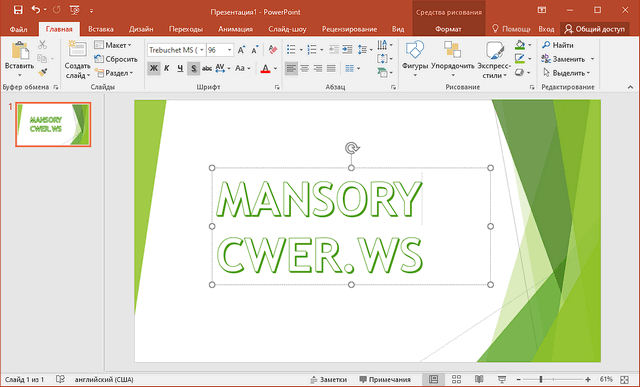Image resolution: width=640 pixels, height=387 pixels.
Task: Open the font size dropdown showing 96
Action: point(229,50)
